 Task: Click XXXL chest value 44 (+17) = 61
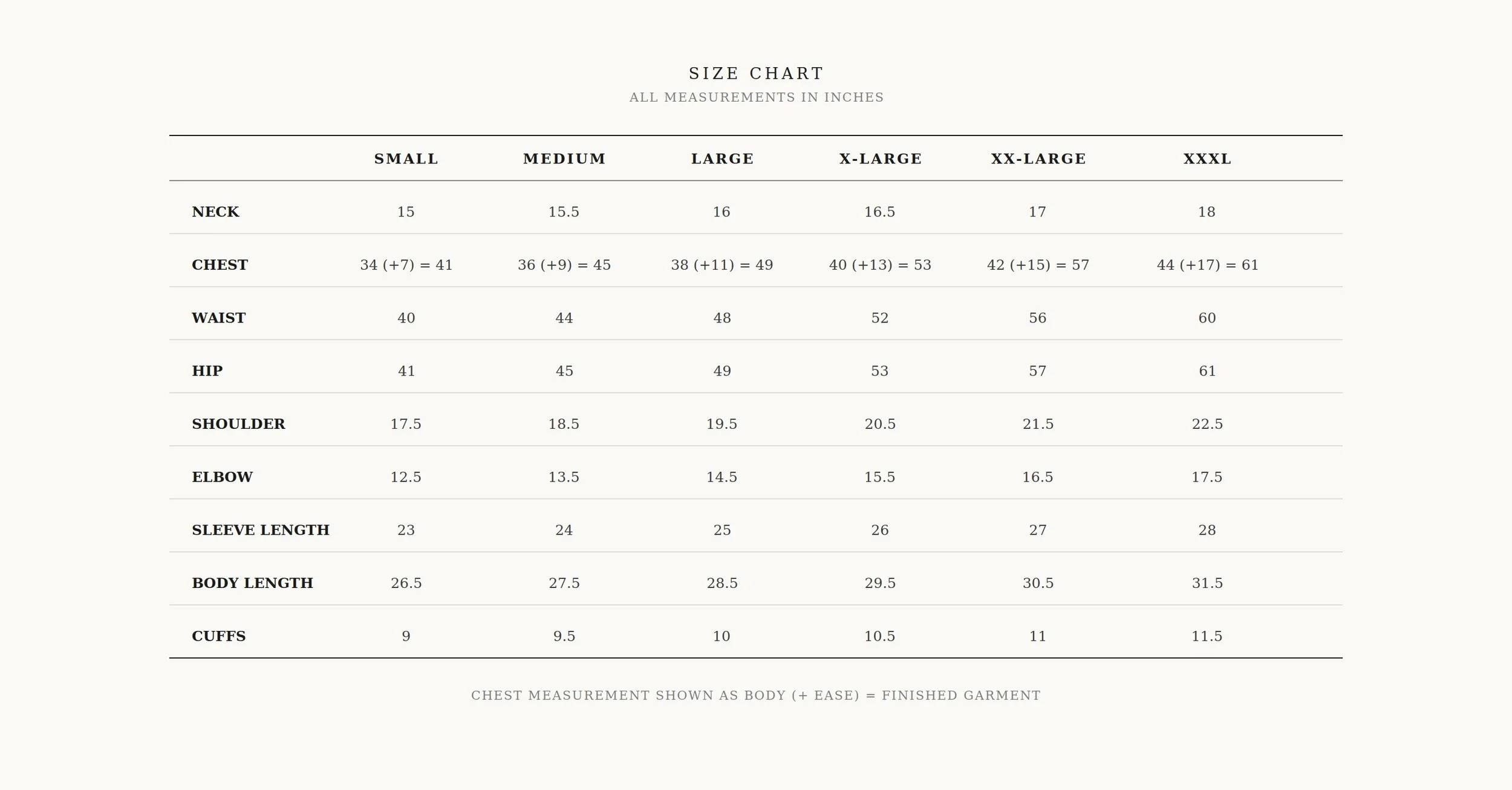[x=1207, y=265]
